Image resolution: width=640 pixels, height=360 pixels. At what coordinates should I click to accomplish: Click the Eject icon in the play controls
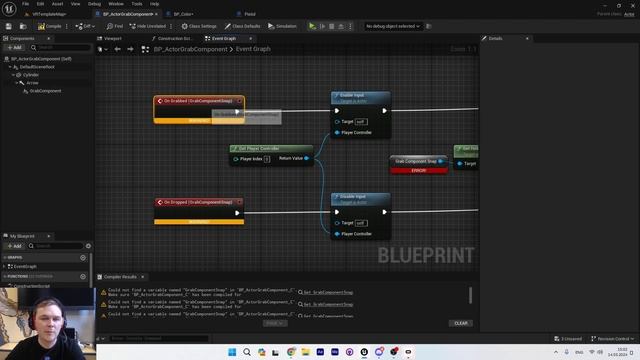(x=341, y=26)
